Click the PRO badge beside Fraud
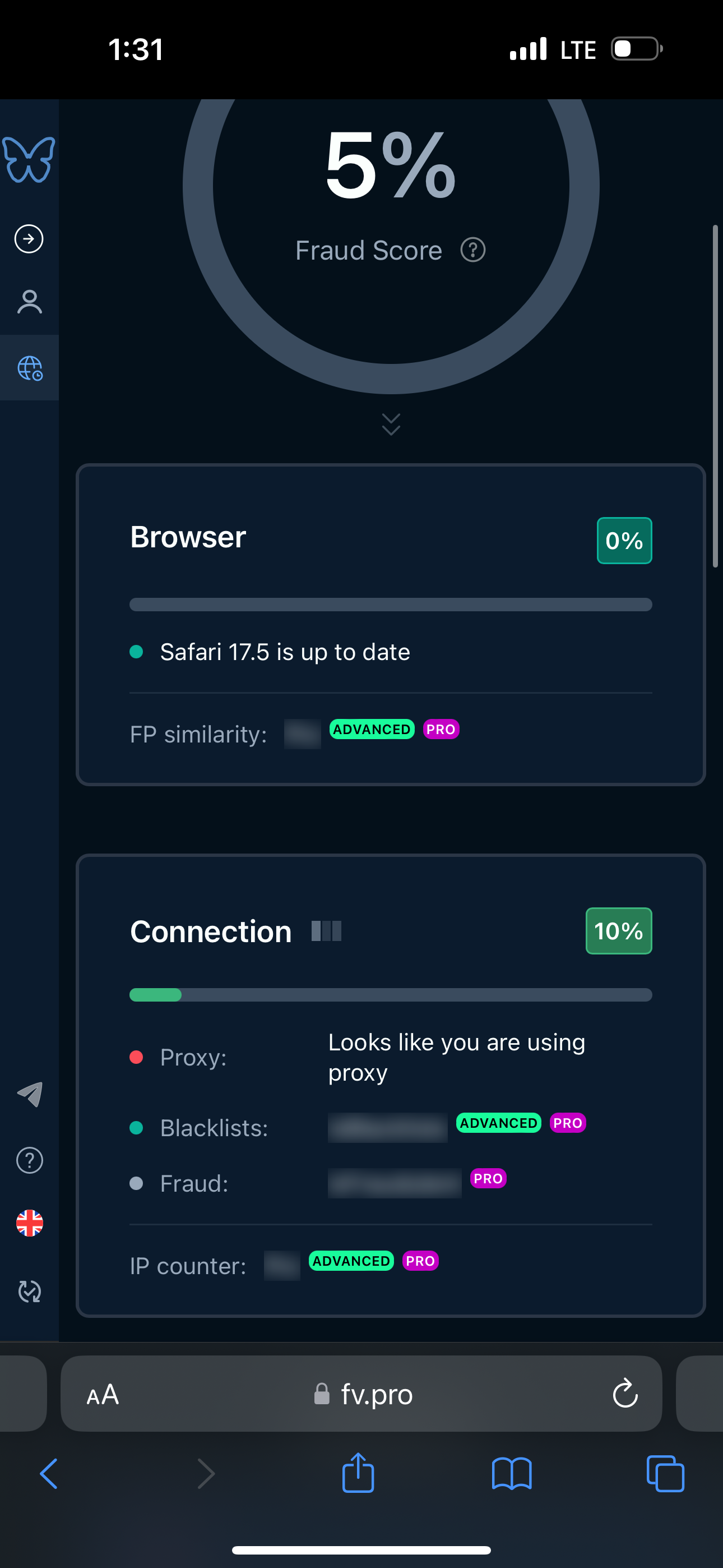This screenshot has width=723, height=1568. (488, 1178)
